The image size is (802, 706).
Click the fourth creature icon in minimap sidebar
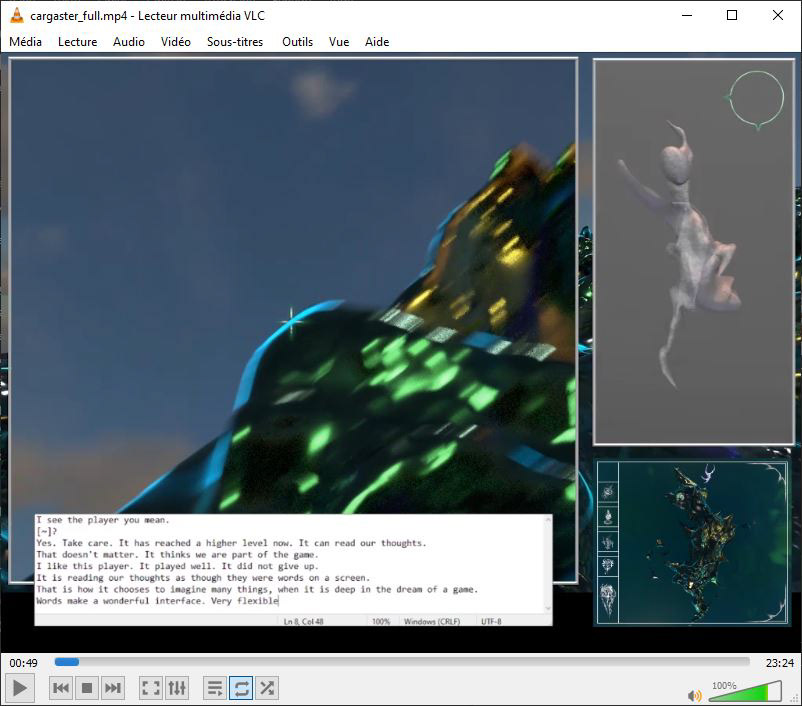coord(608,565)
